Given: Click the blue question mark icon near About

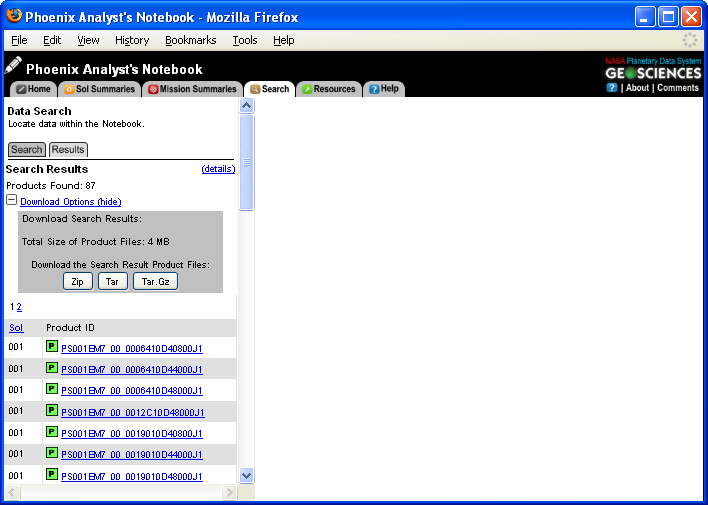Looking at the screenshot, I should point(612,88).
